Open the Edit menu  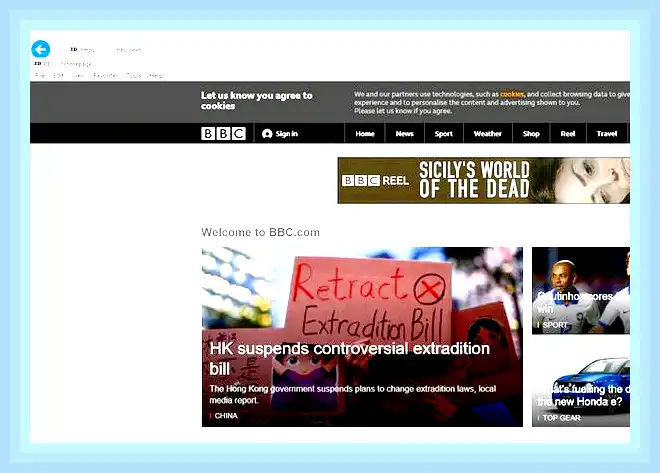[x=58, y=75]
